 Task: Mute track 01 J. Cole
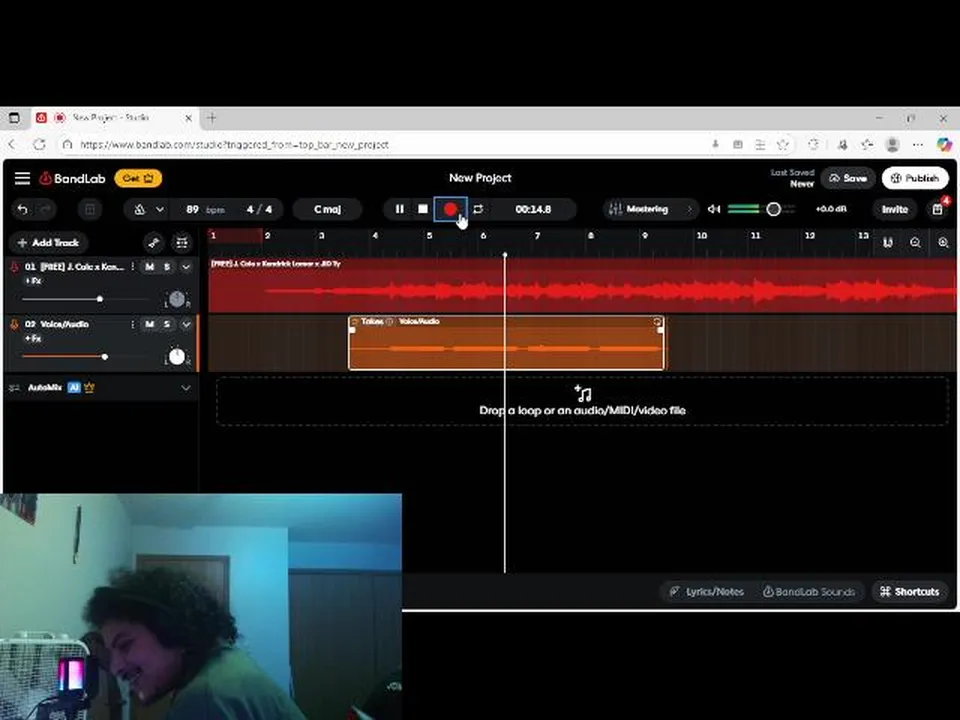(x=149, y=267)
